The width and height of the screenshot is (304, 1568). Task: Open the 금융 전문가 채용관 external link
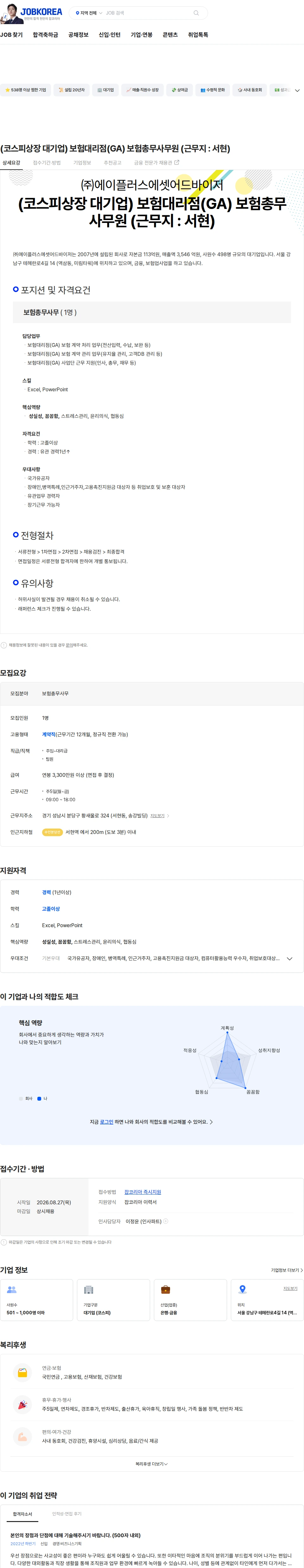[156, 163]
